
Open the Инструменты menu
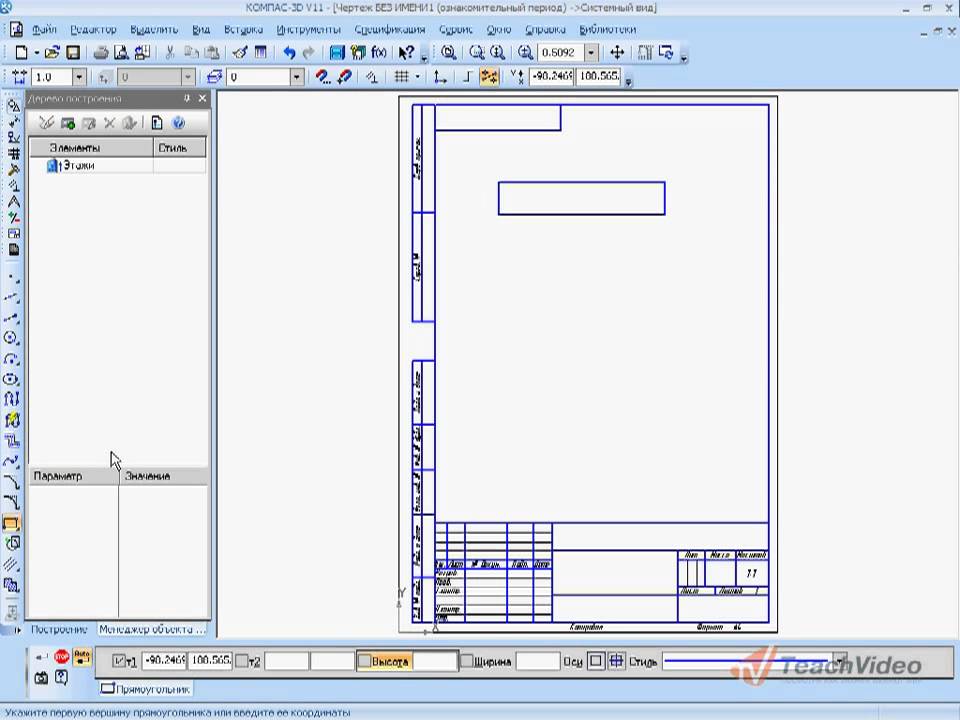point(308,29)
